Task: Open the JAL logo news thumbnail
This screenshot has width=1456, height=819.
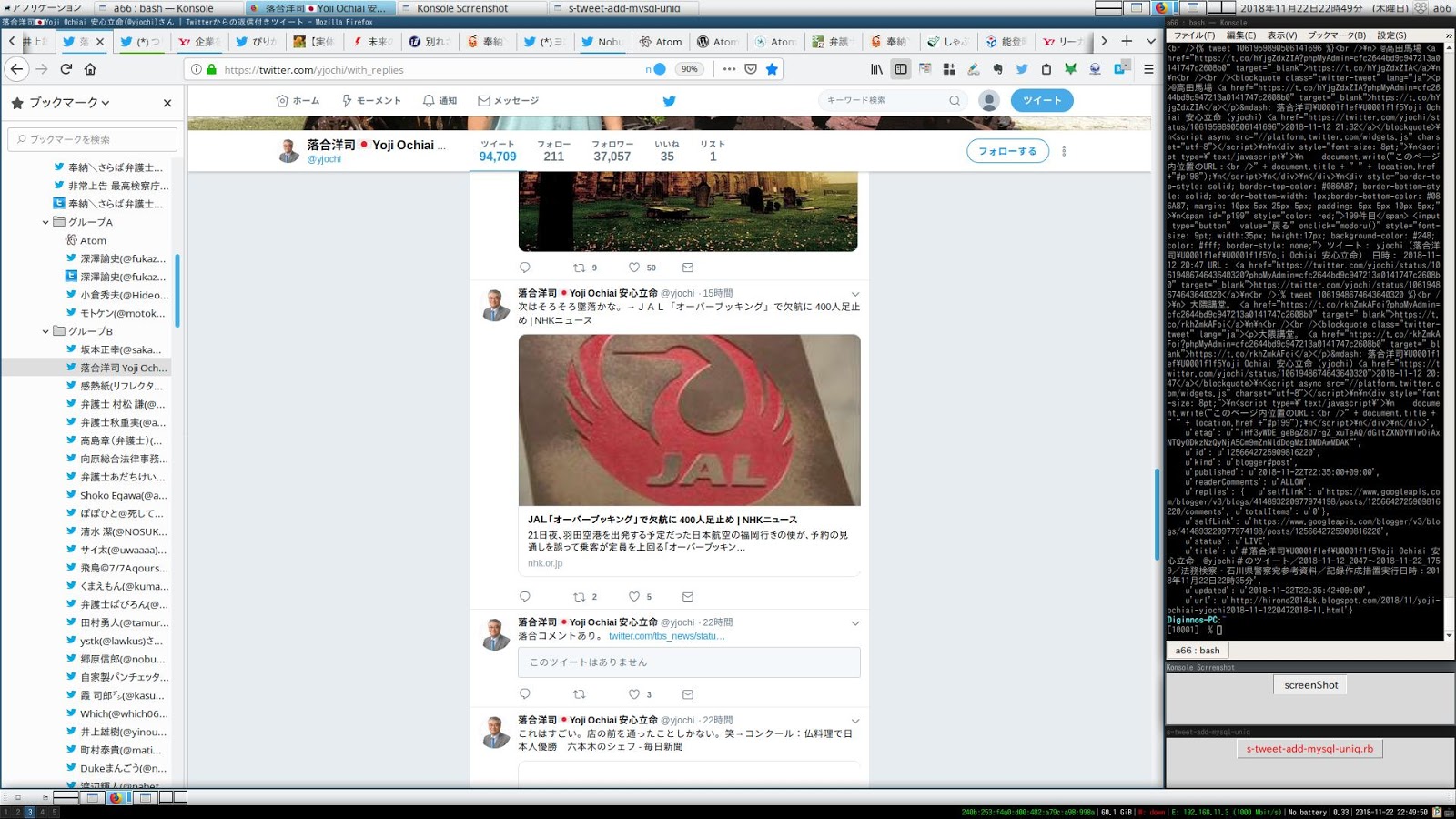Action: (x=689, y=420)
